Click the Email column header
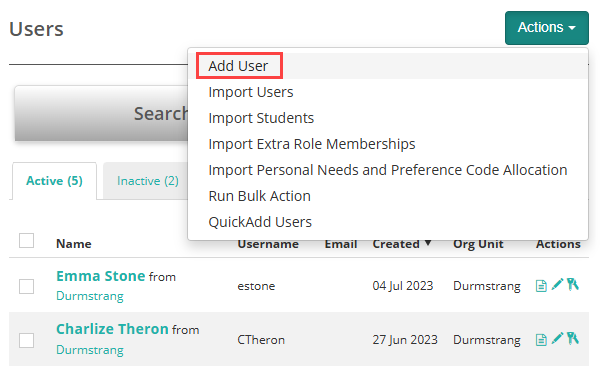 (341, 244)
